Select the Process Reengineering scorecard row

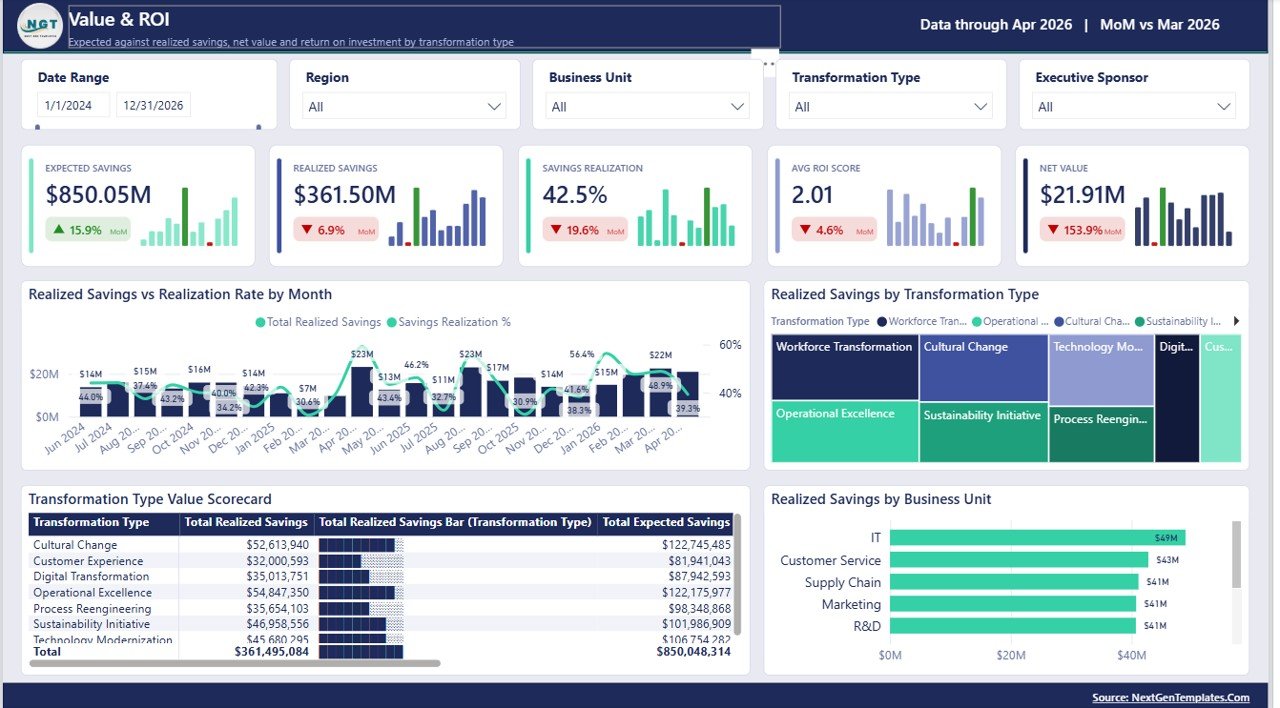point(380,609)
